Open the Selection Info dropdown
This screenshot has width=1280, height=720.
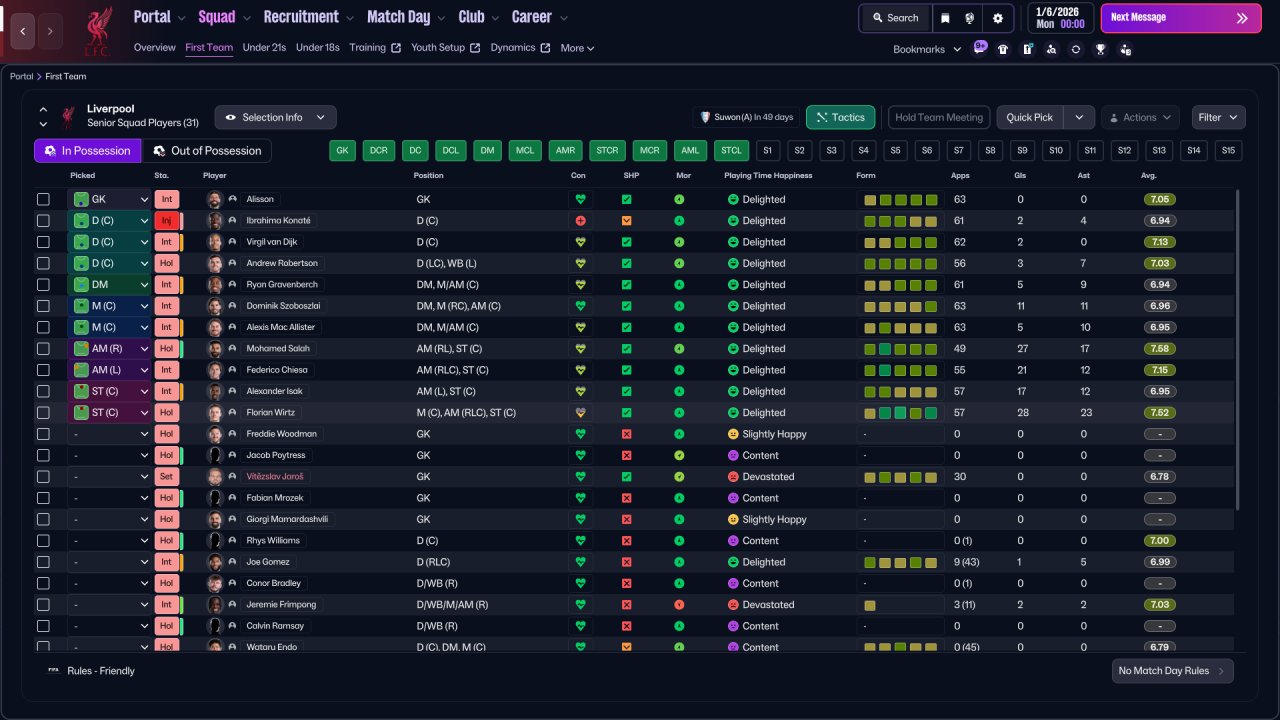(x=275, y=117)
